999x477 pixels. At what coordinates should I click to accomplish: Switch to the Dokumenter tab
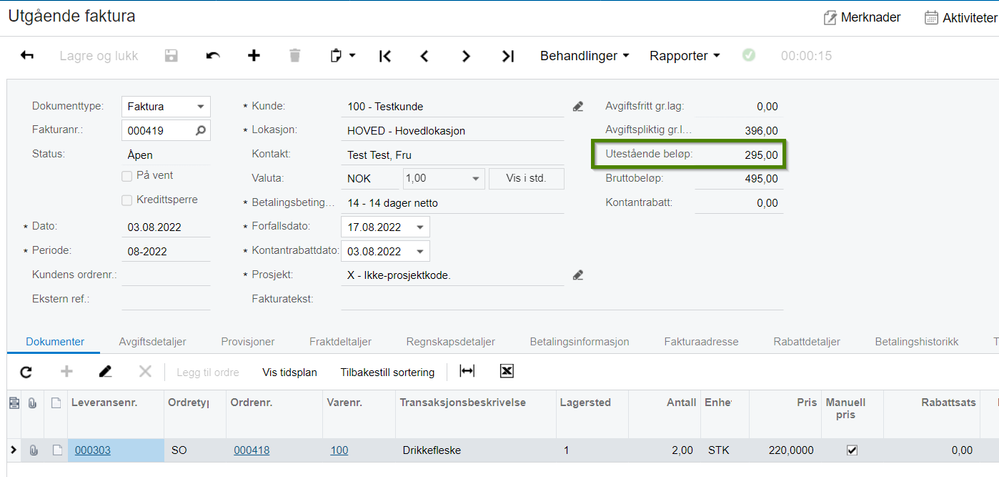(x=55, y=342)
